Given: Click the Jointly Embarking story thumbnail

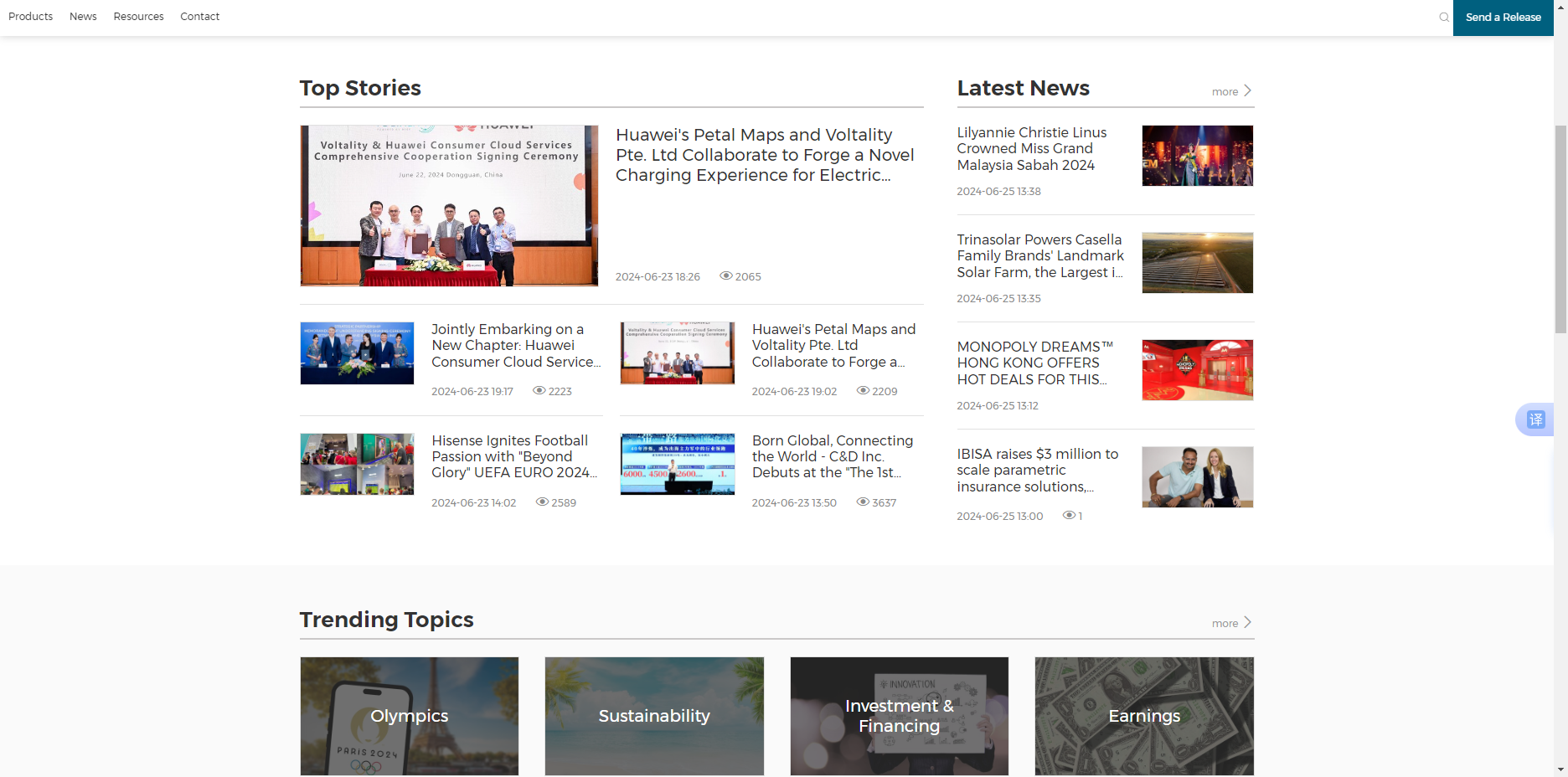Looking at the screenshot, I should [x=357, y=353].
